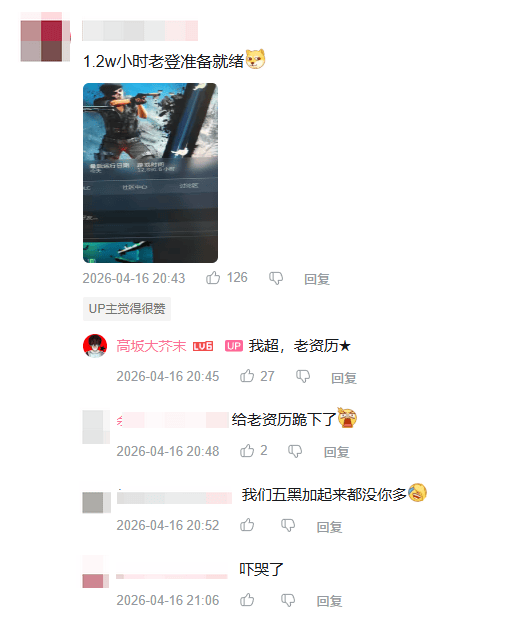This screenshot has width=523, height=627.
Task: Like the 吓哭了 reply
Action: coord(247,600)
